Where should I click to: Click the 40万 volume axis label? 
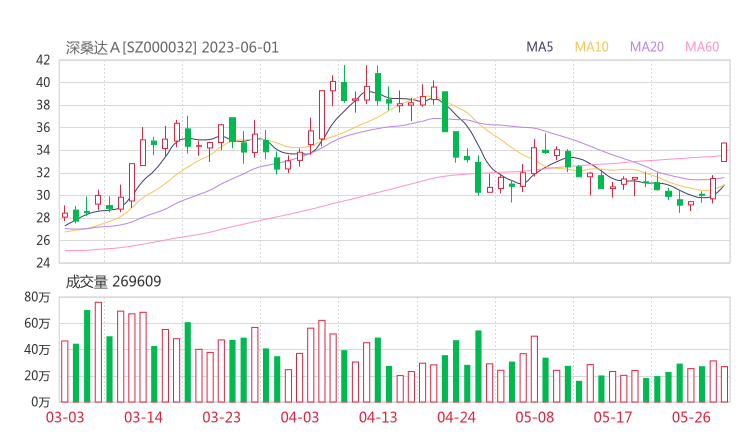37,350
